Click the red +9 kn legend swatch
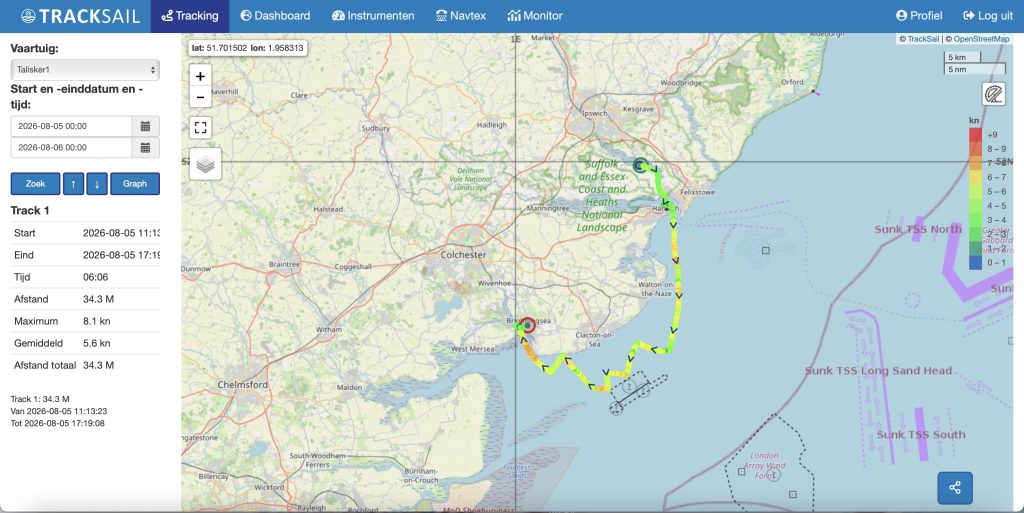This screenshot has width=1024, height=513. click(x=975, y=135)
